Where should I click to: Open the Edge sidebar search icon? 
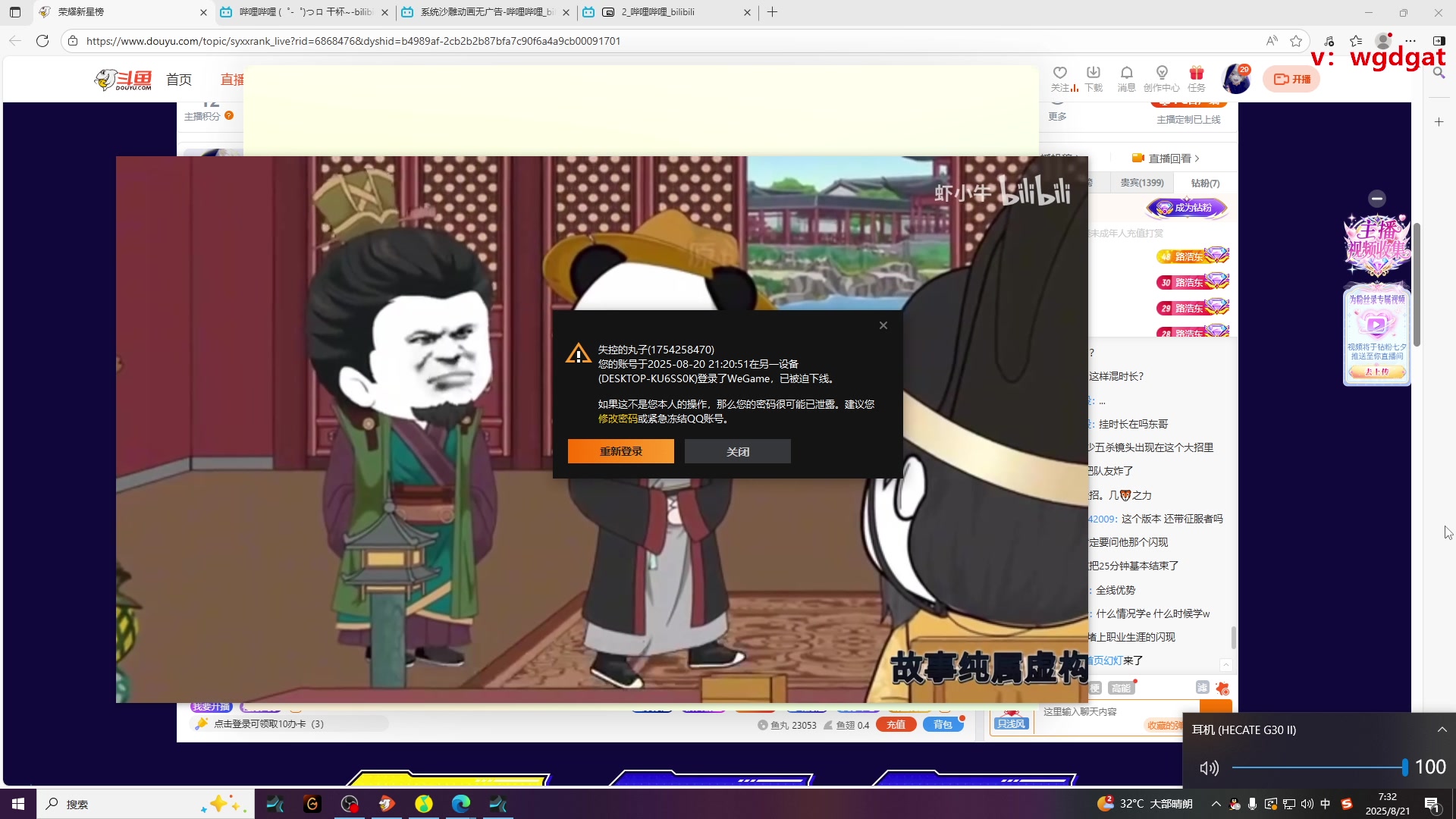click(x=1439, y=74)
